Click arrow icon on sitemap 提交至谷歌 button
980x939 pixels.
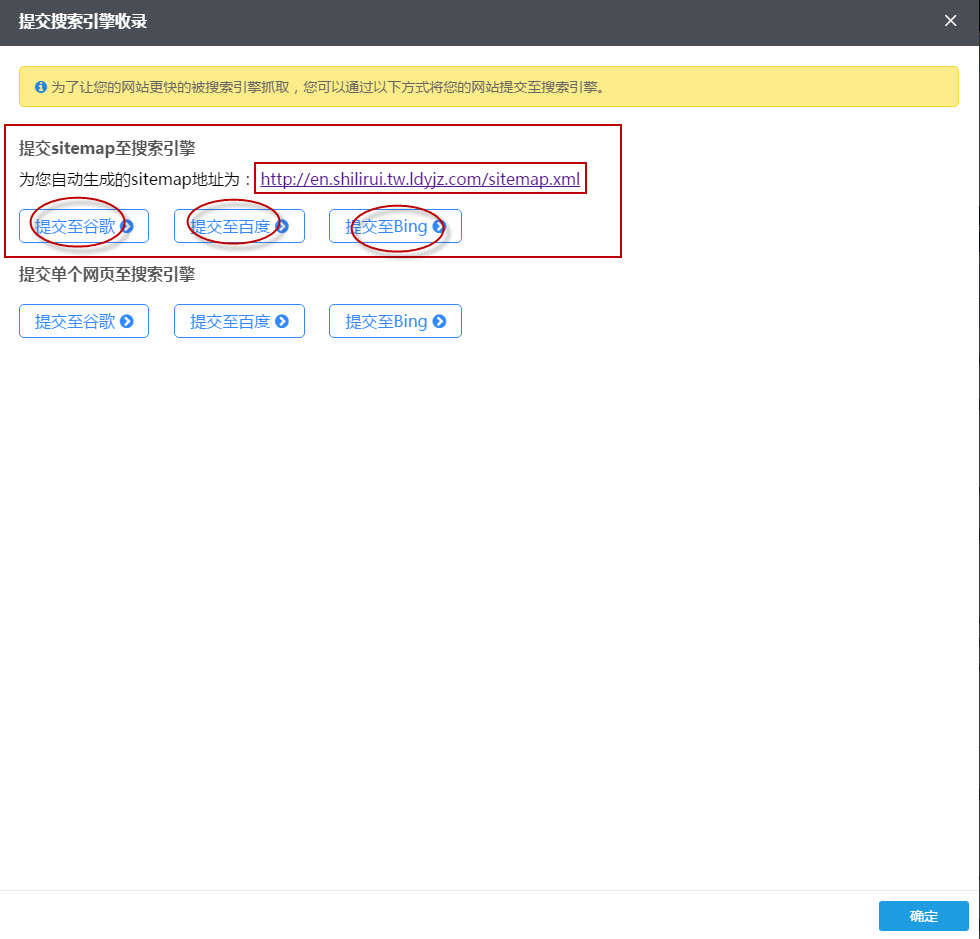click(x=127, y=227)
